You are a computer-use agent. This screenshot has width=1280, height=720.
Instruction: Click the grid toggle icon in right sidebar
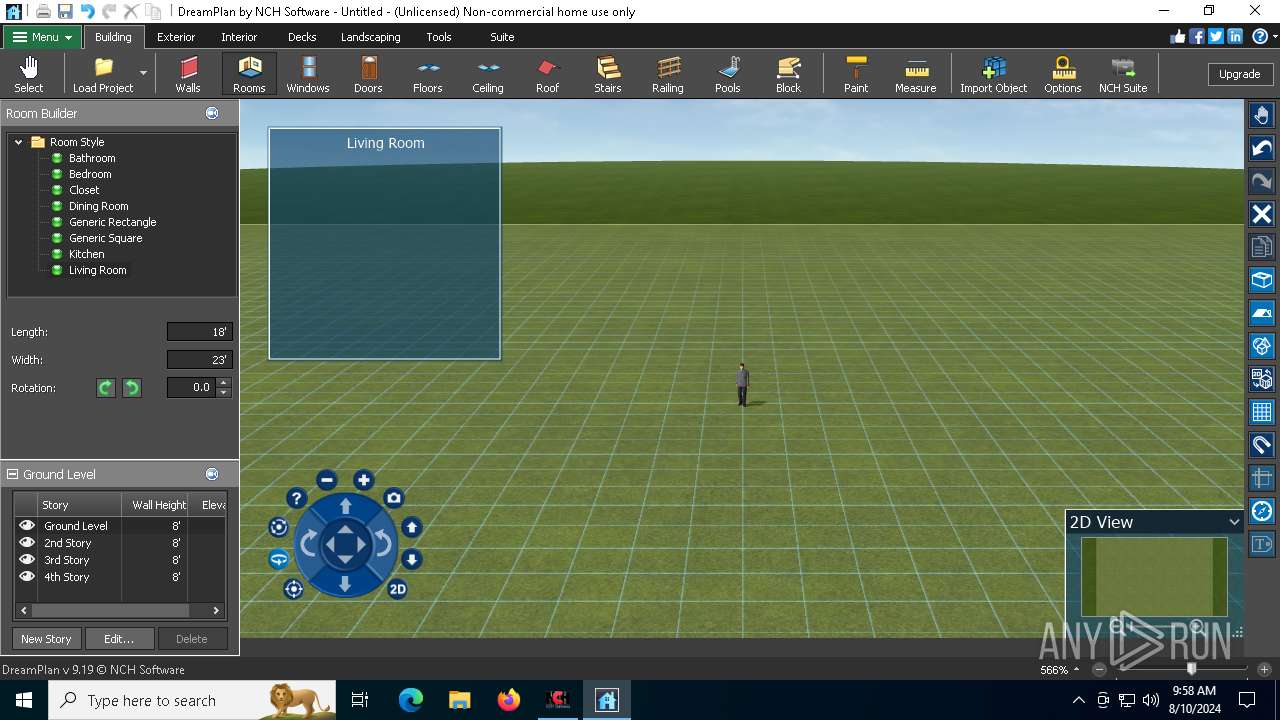[x=1262, y=412]
